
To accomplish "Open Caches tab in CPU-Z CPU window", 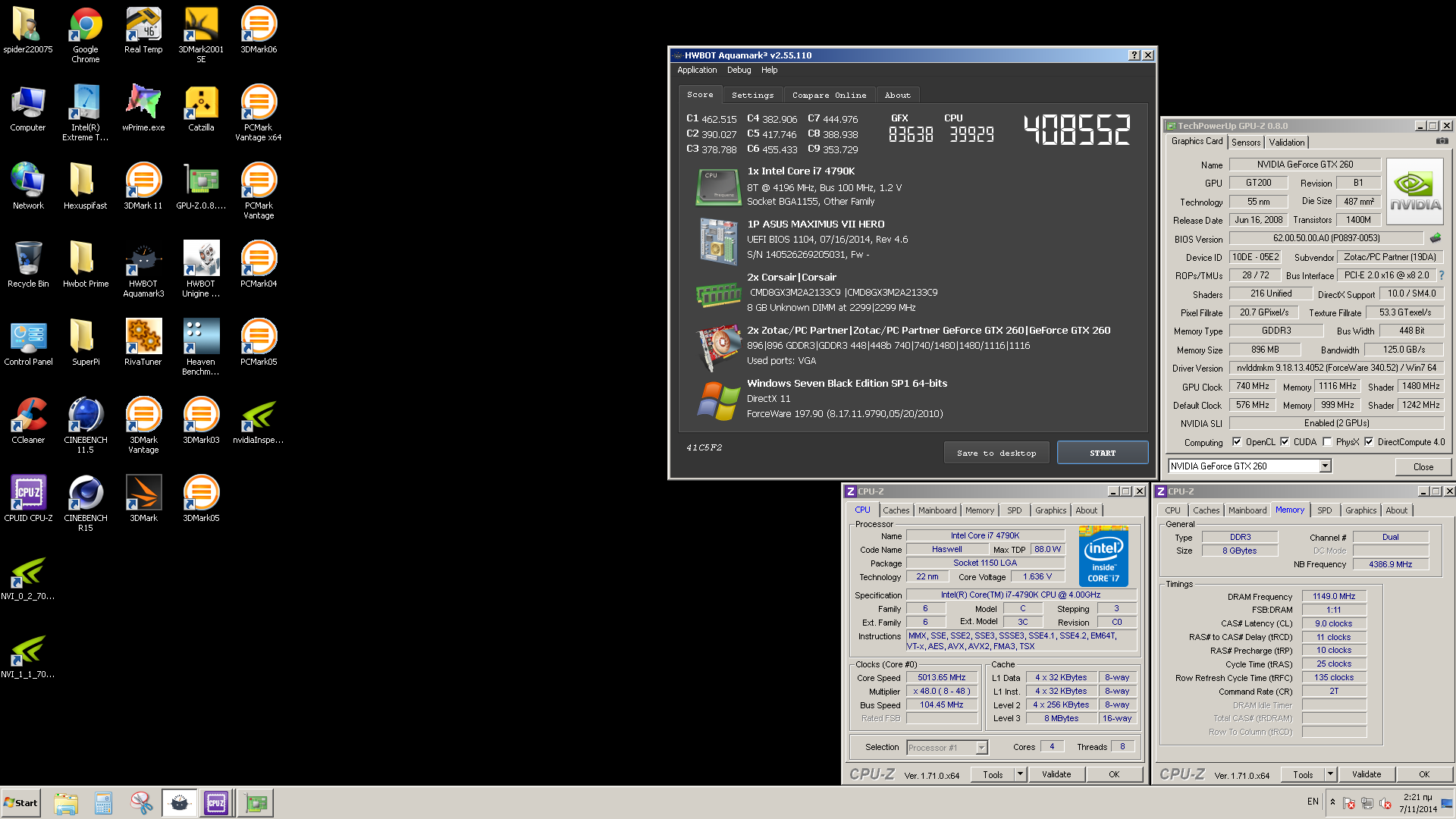I will coord(896,510).
